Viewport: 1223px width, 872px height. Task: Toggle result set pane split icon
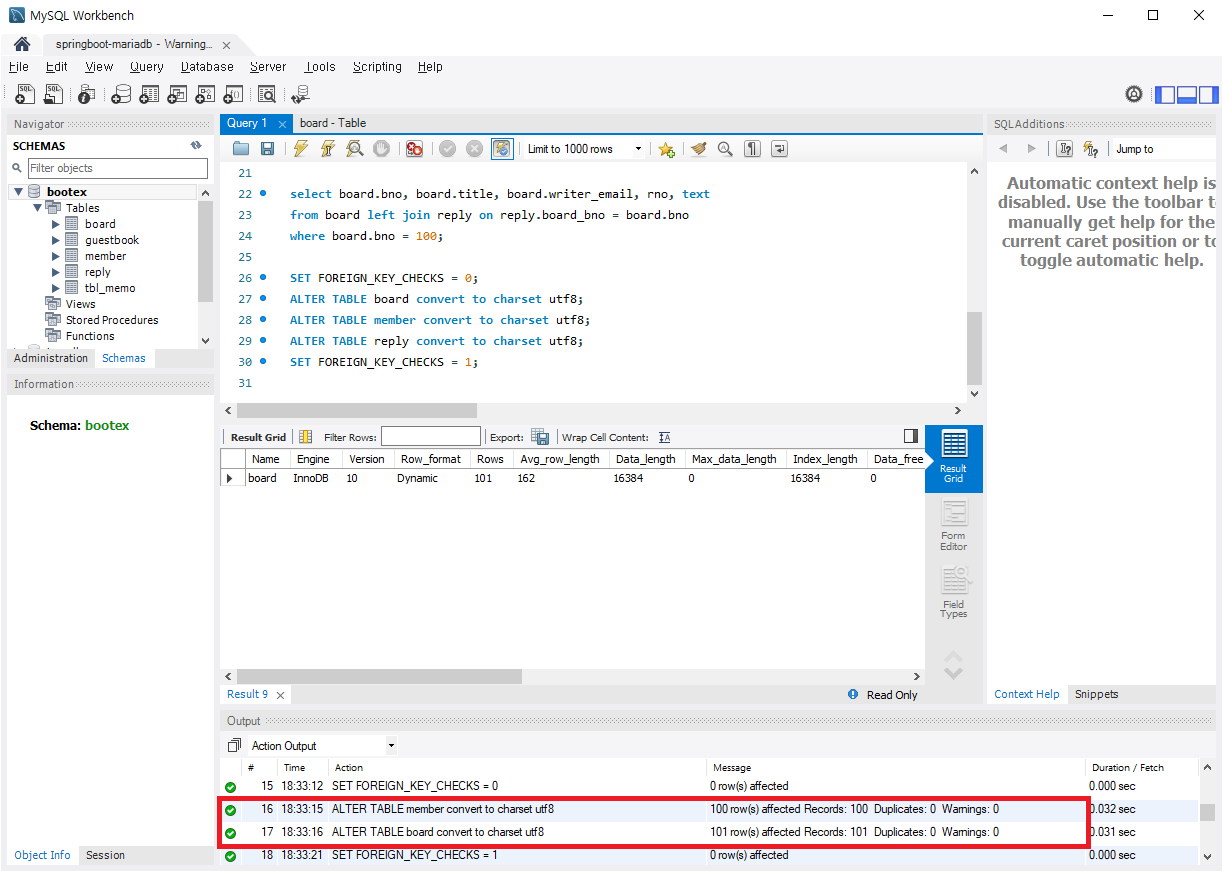tap(910, 436)
